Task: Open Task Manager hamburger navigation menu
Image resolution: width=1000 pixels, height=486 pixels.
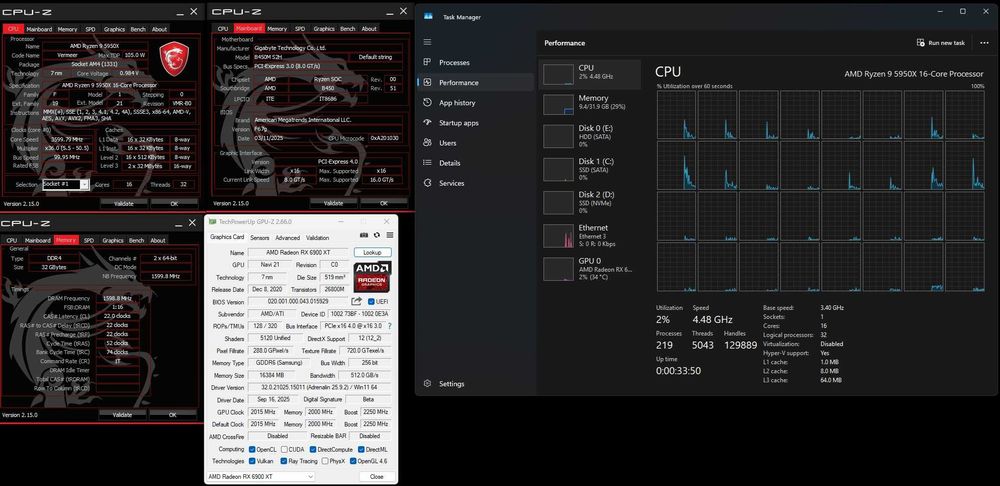Action: point(427,42)
